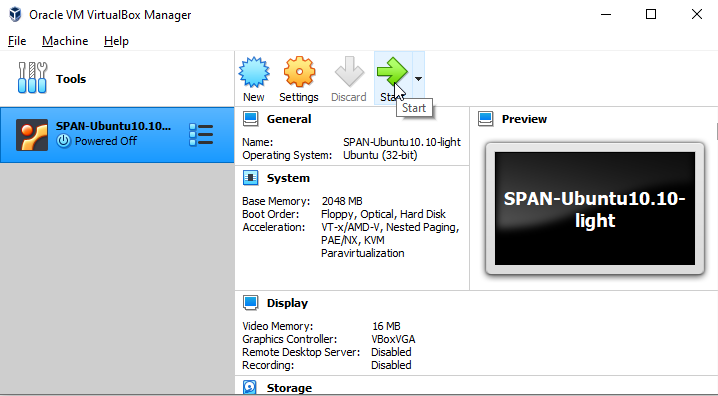Open the Machine menu
718x396 pixels.
point(65,41)
